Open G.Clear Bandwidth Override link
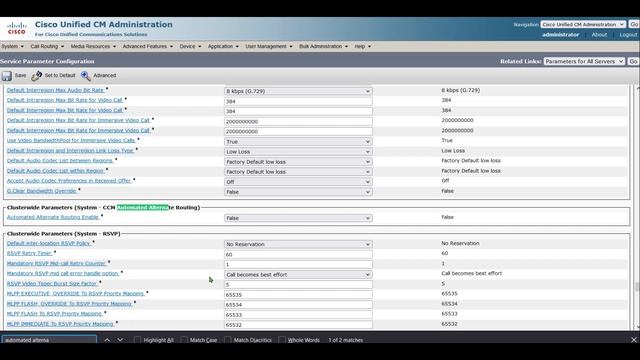This screenshot has width=640, height=360. click(41, 191)
